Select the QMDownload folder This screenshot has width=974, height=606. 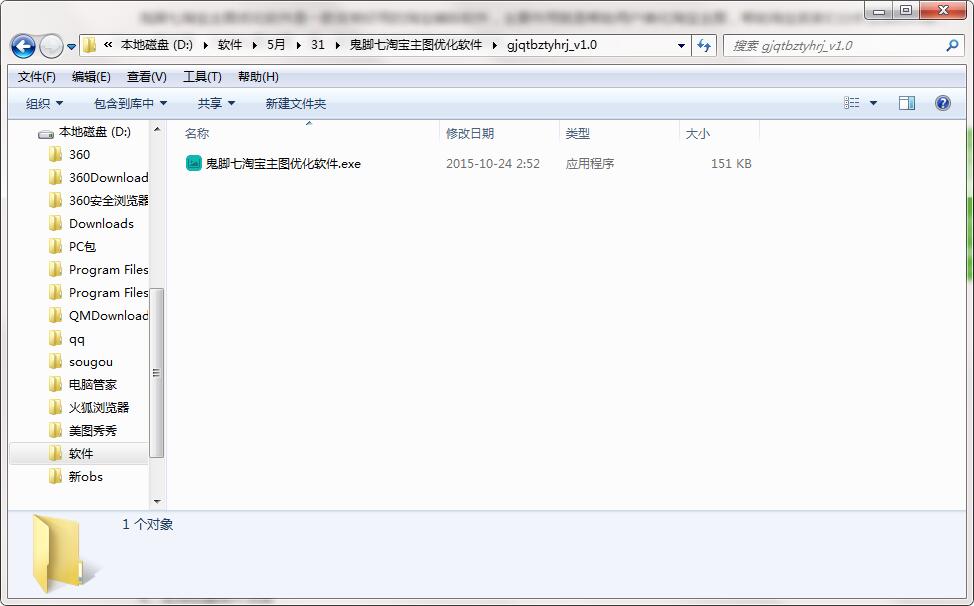coord(109,315)
